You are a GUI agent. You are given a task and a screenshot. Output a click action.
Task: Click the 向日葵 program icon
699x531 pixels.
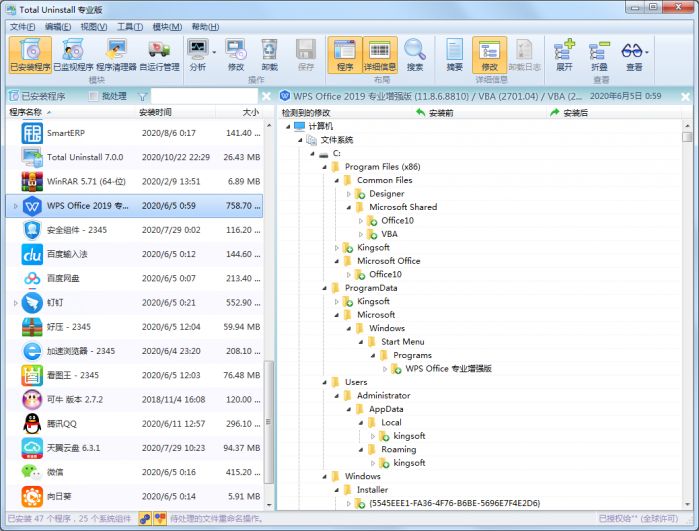(32, 496)
